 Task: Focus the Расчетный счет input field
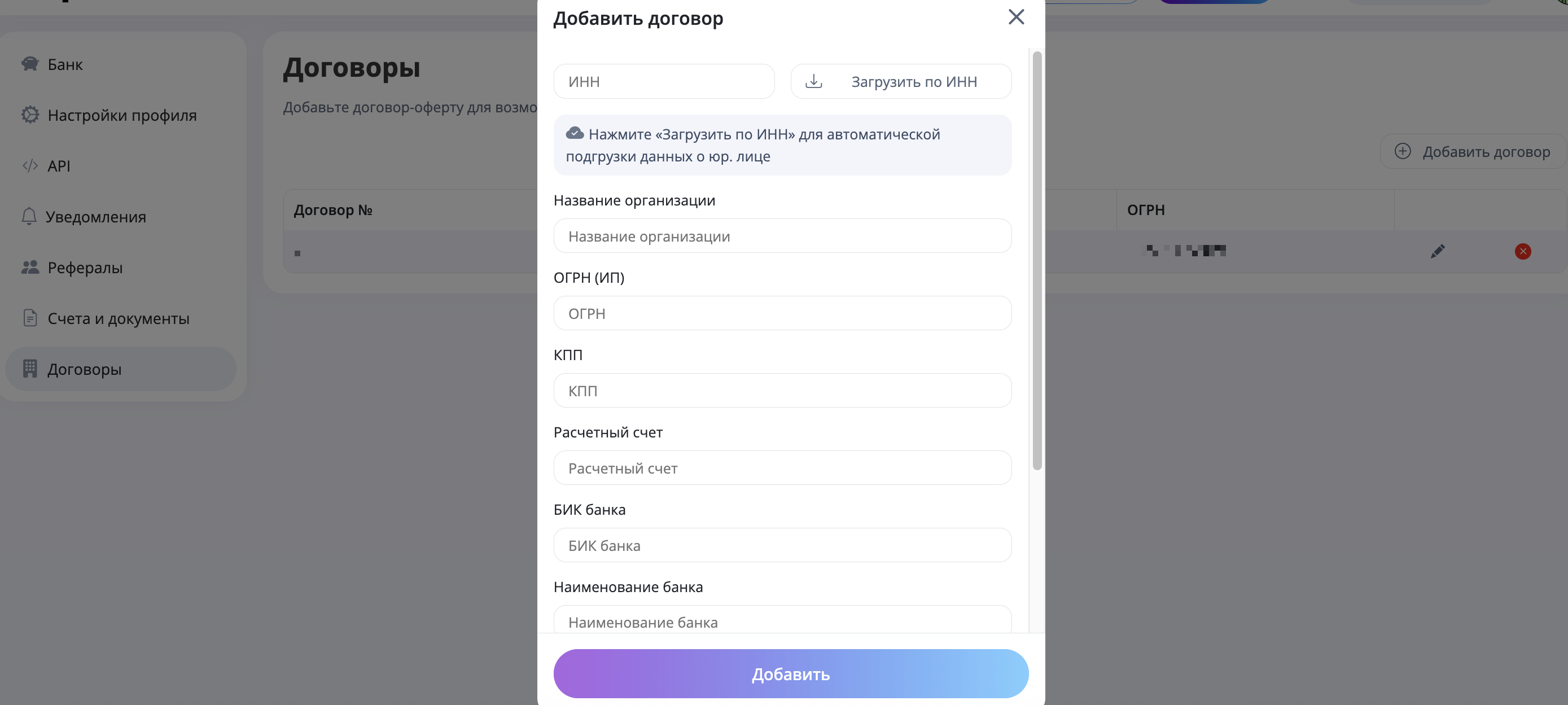click(x=782, y=468)
